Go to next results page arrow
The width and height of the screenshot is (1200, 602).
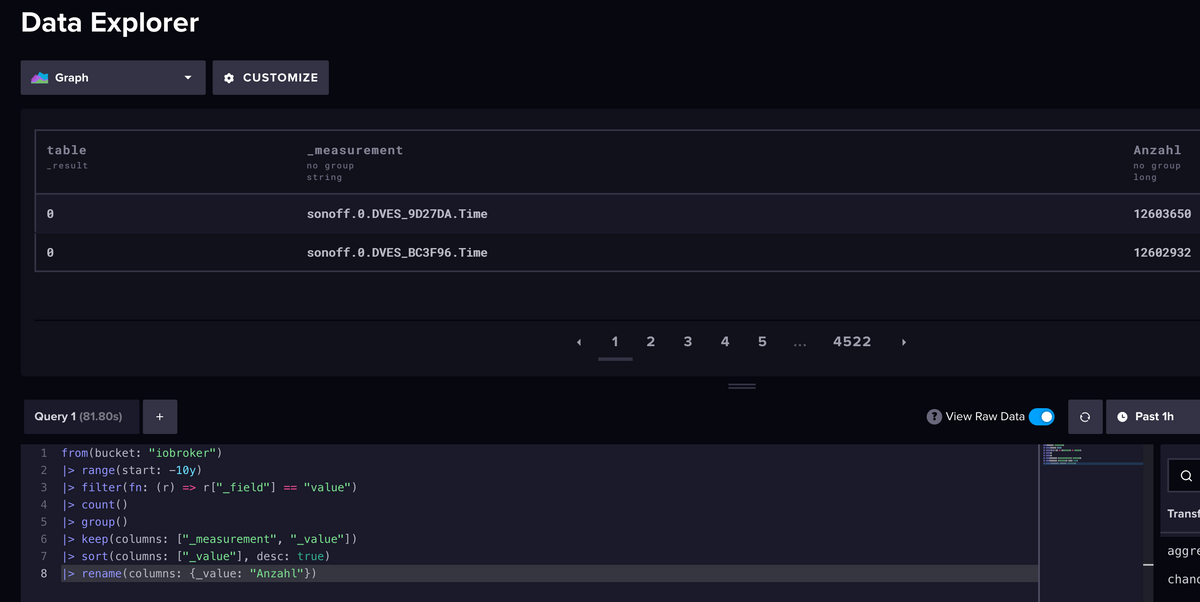point(904,342)
